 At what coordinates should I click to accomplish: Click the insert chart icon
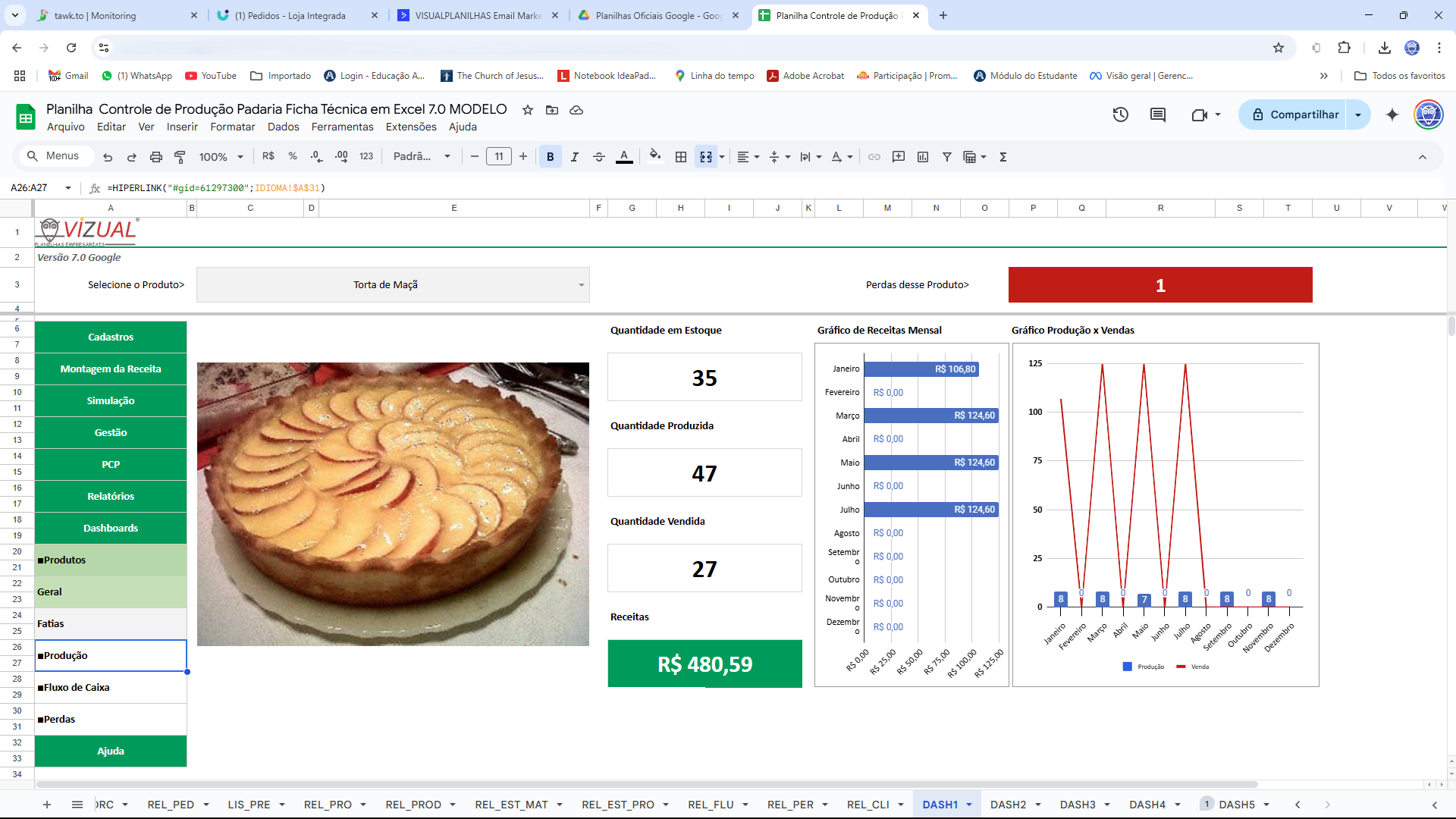coord(923,157)
